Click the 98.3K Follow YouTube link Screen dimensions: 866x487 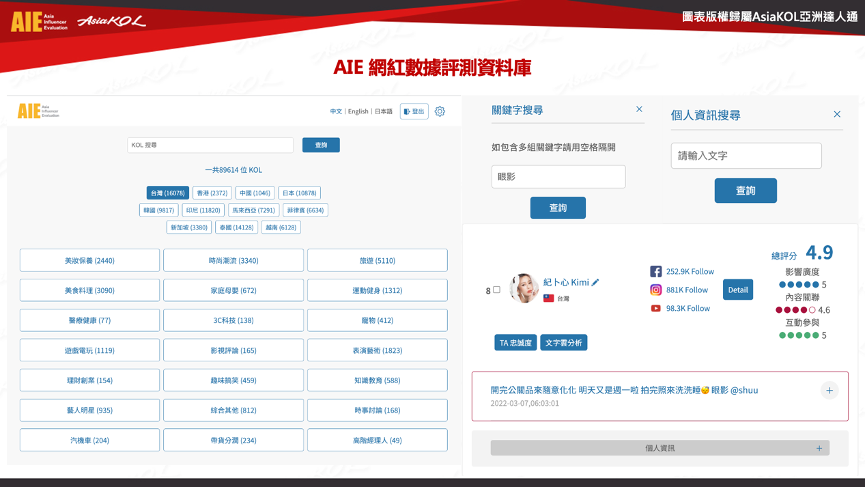pyautogui.click(x=688, y=308)
